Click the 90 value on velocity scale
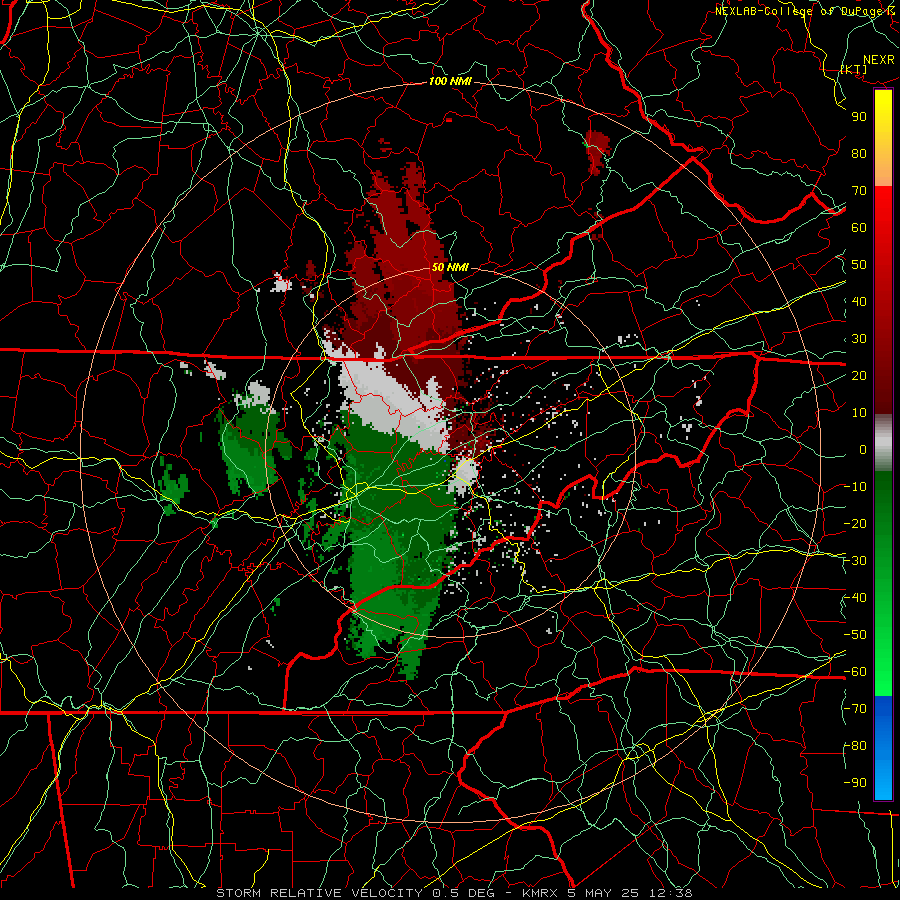Viewport: 900px width, 900px height. pyautogui.click(x=859, y=117)
